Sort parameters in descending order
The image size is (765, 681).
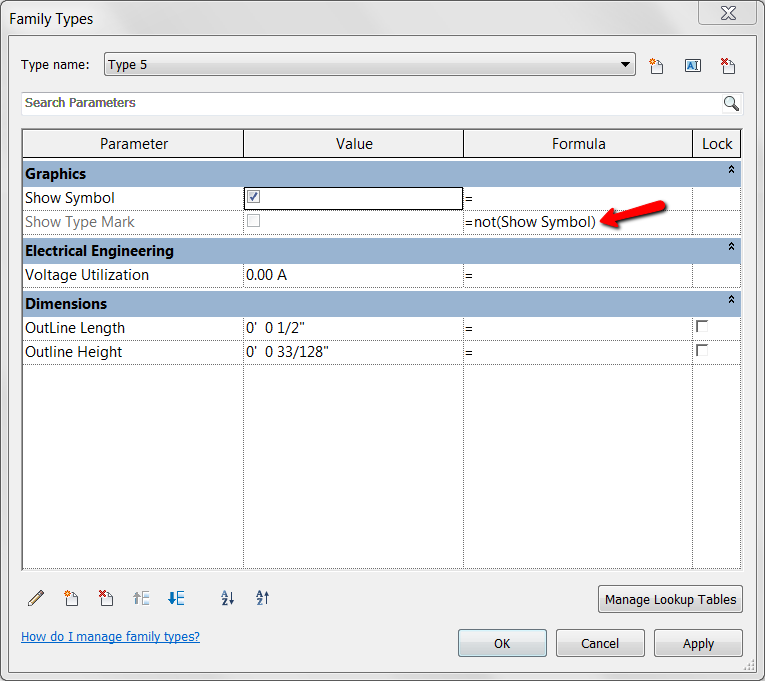point(262,598)
